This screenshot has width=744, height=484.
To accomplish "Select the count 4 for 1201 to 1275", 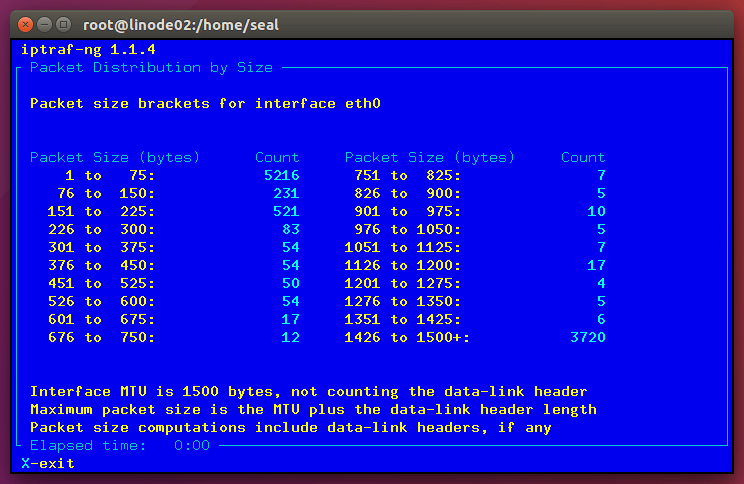I will click(x=601, y=283).
